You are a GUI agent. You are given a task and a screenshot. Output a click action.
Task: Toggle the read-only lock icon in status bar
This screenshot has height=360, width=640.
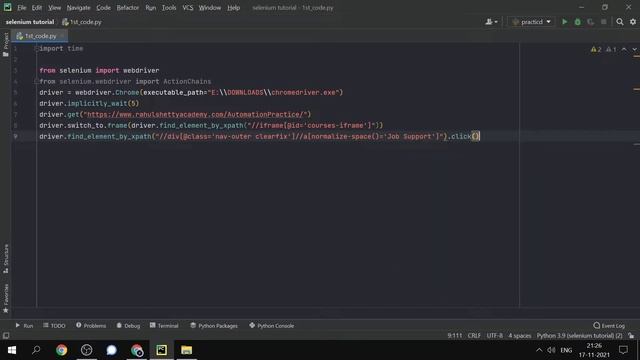(x=631, y=336)
